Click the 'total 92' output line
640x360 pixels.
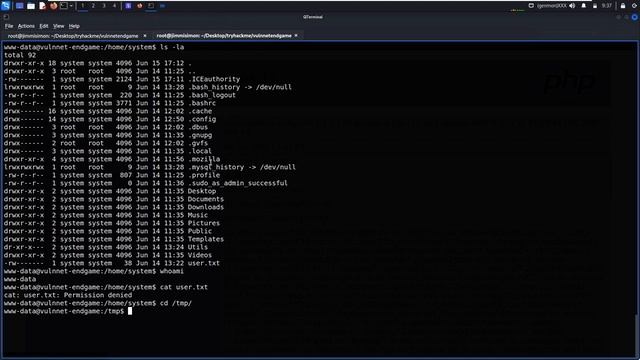pos(20,55)
